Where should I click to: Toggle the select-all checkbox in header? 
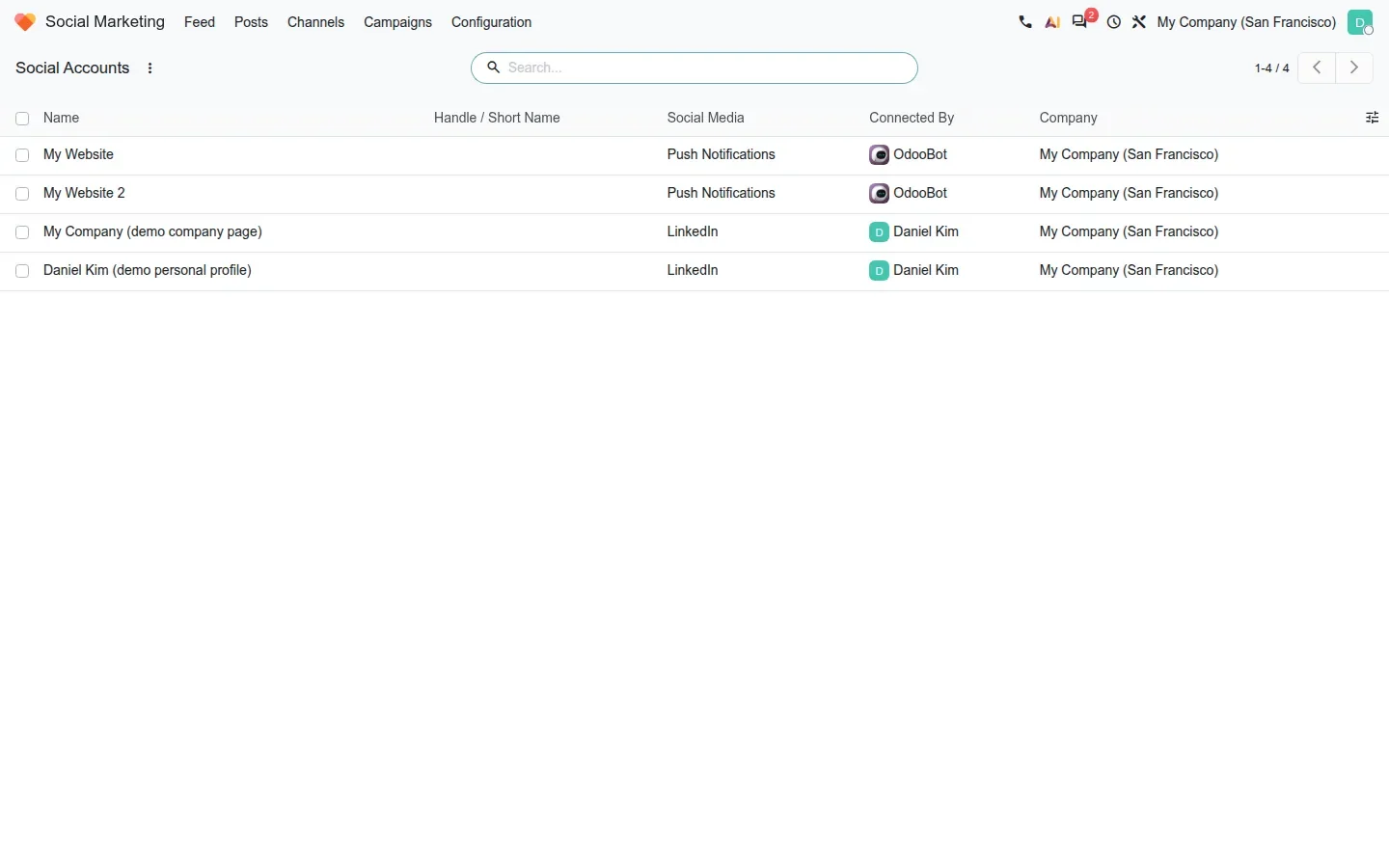point(22,119)
